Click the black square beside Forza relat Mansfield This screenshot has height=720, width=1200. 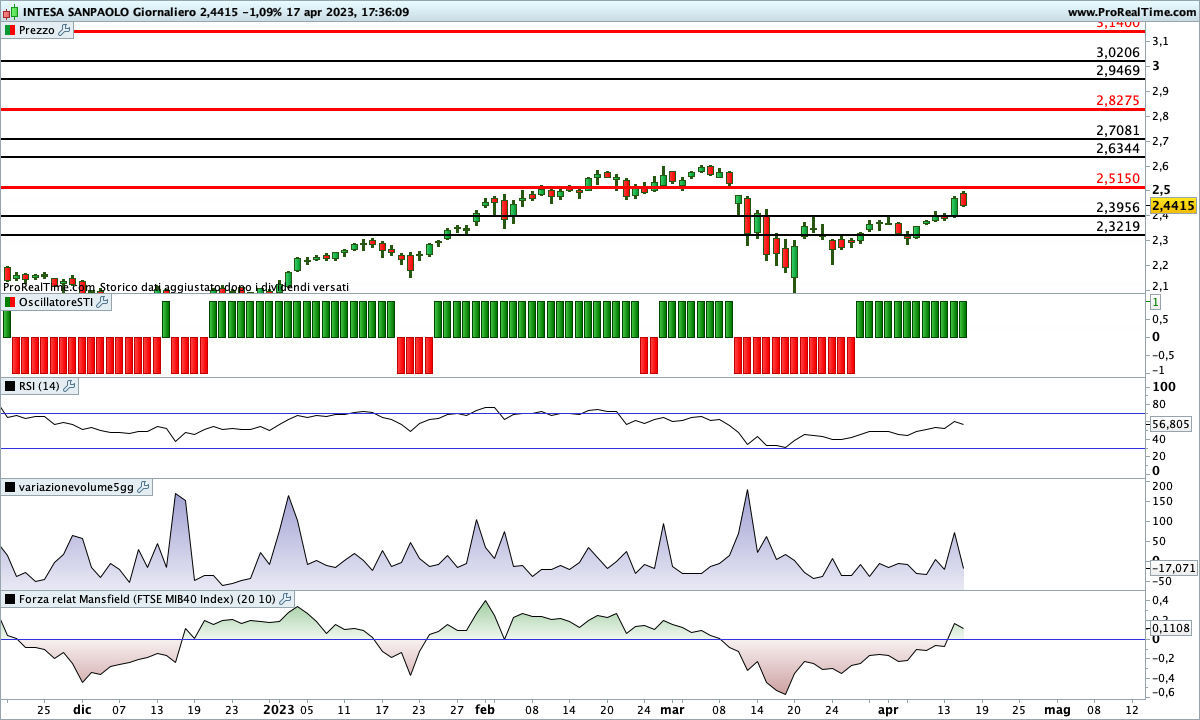10,599
